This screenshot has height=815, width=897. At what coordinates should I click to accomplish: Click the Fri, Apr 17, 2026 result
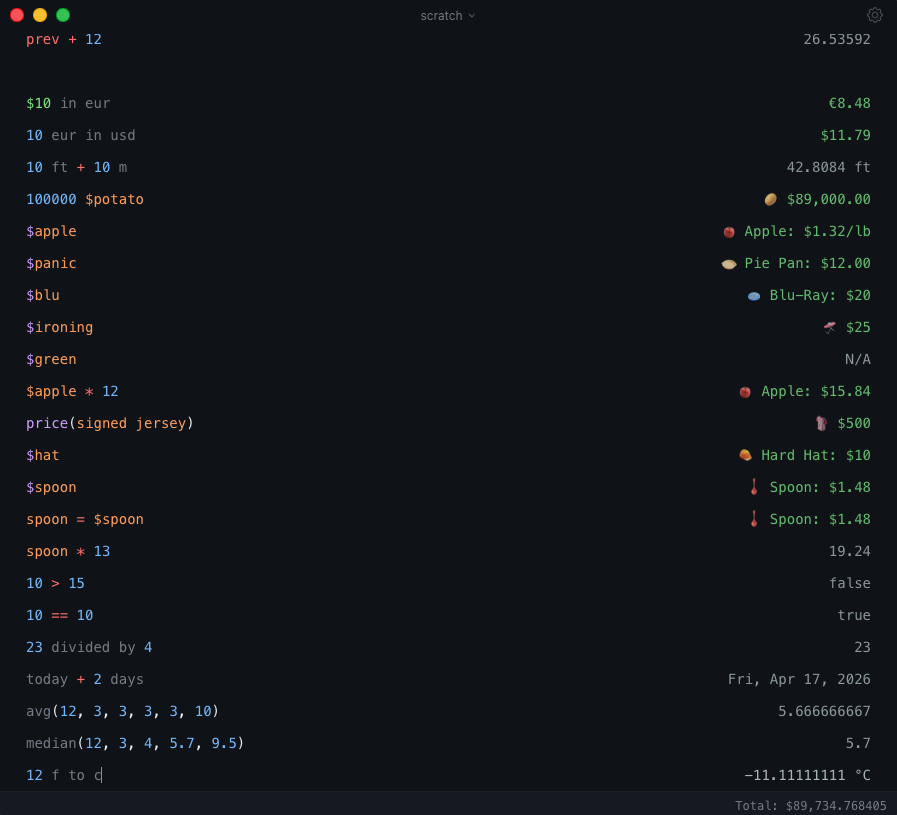point(799,679)
